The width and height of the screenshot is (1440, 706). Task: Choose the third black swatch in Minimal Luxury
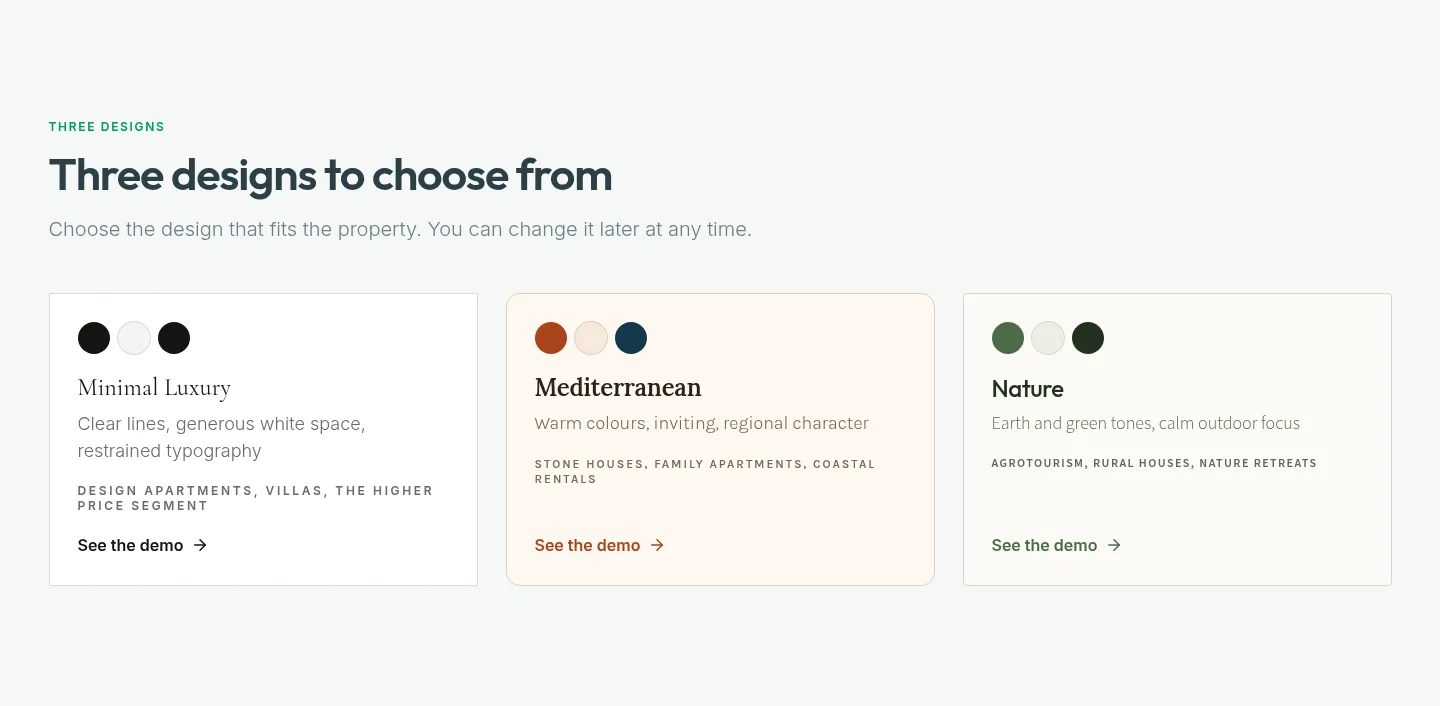click(x=174, y=338)
